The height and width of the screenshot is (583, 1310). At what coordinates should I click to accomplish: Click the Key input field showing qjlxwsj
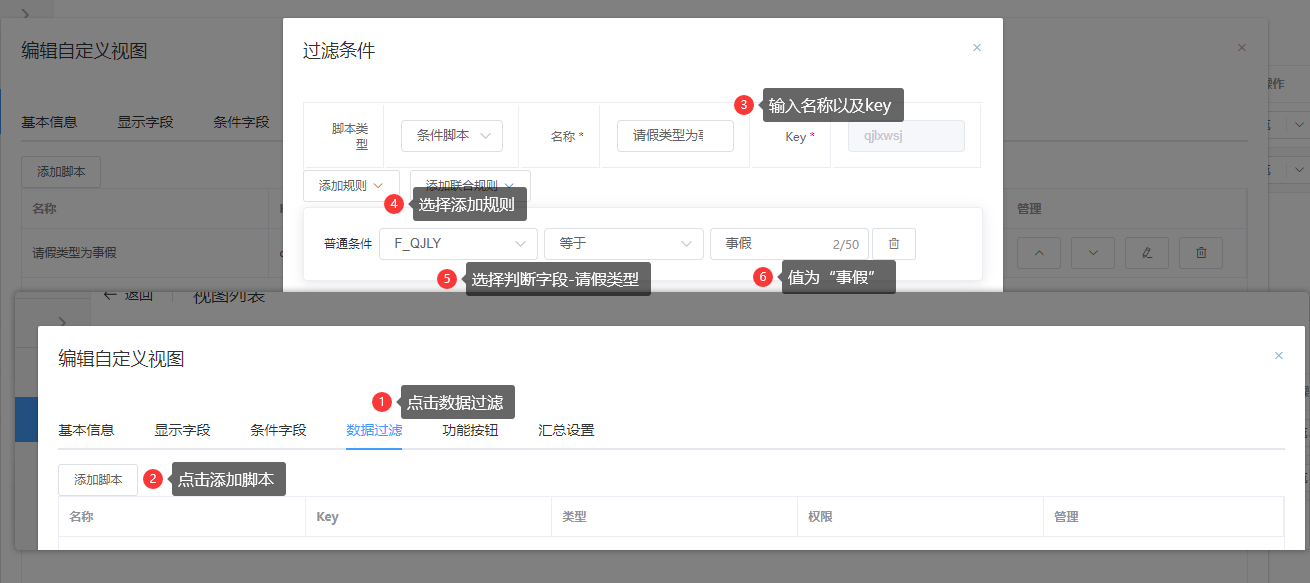[906, 136]
